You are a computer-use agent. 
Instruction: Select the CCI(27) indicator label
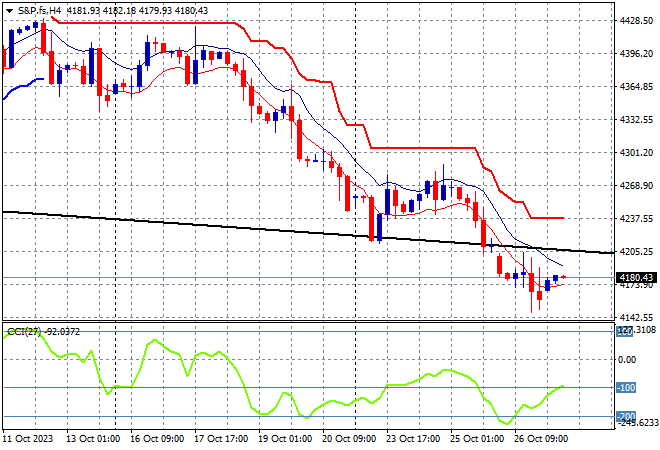[x=24, y=332]
